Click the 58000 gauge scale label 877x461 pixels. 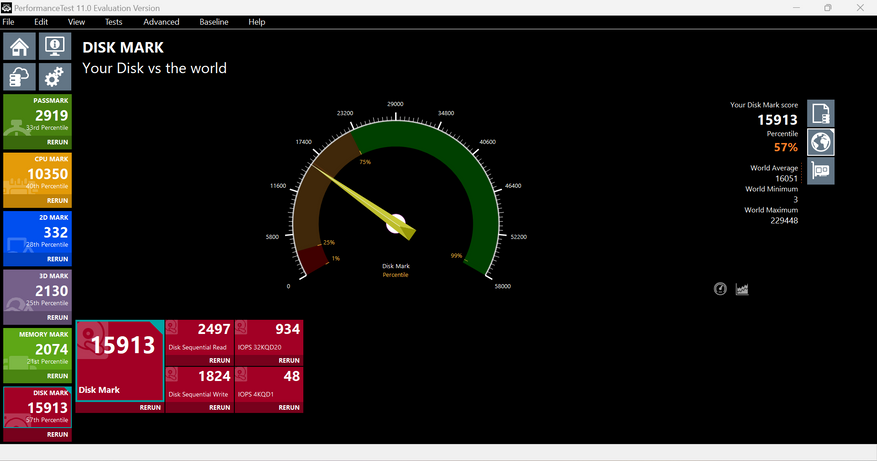coord(502,286)
